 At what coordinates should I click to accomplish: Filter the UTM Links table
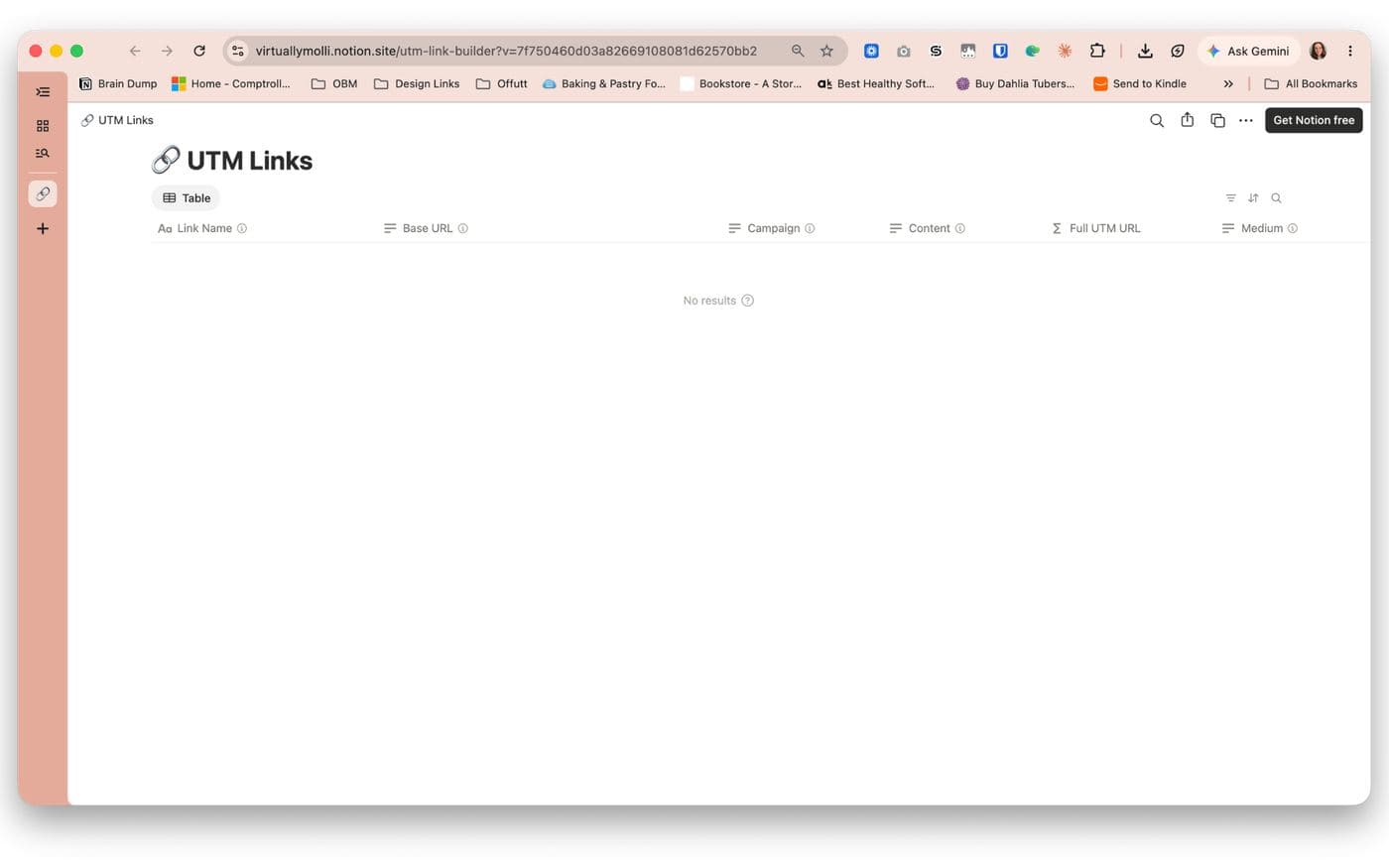[x=1231, y=198]
